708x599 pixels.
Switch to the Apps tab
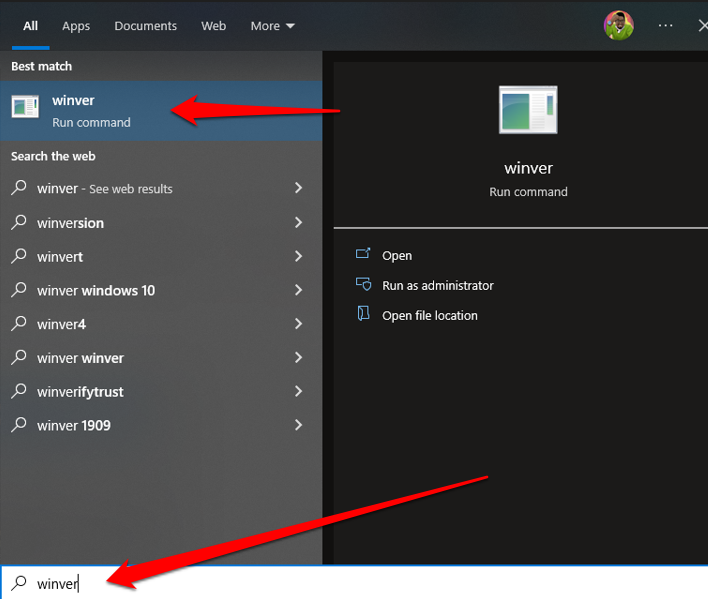click(76, 26)
